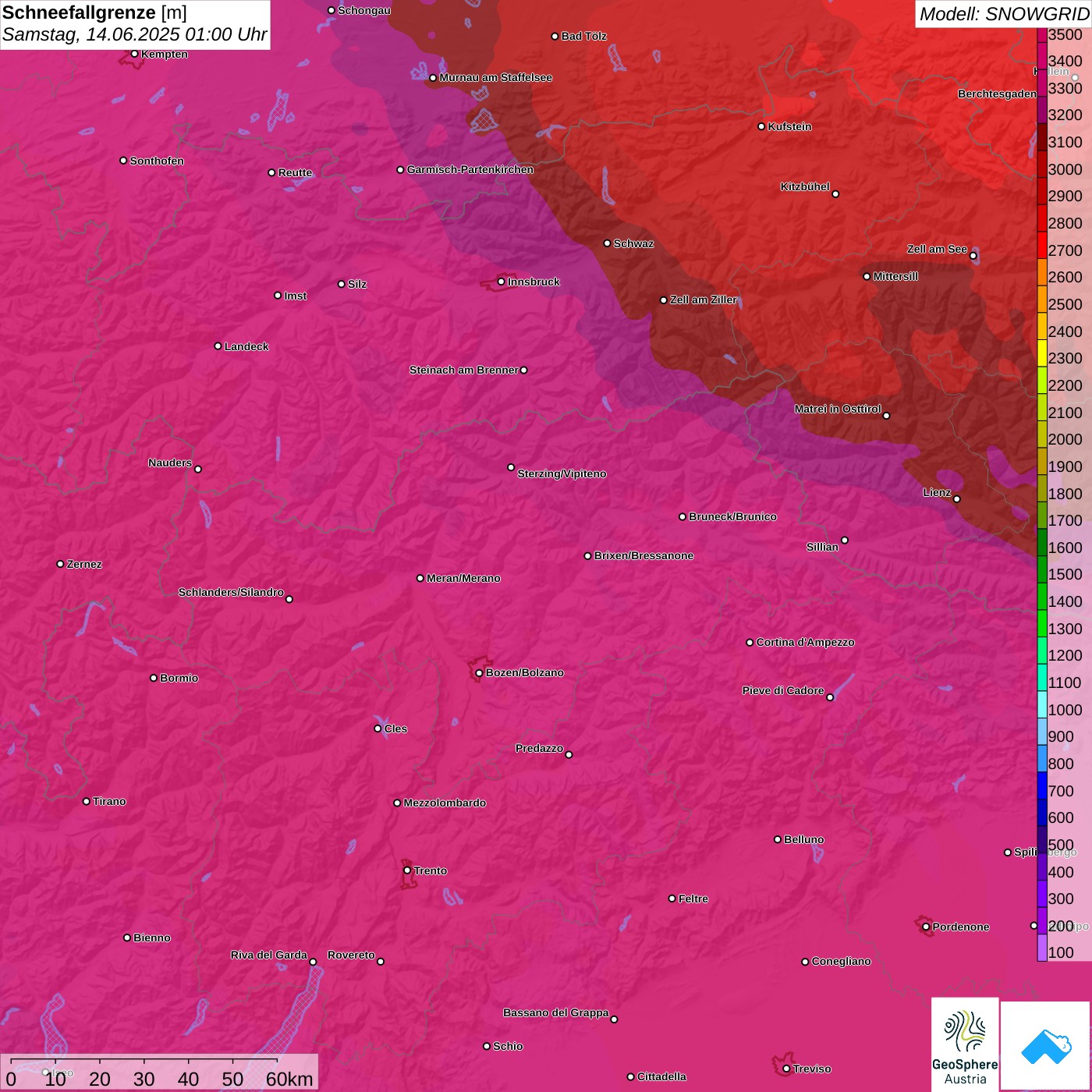Click the Bad Tölz location dot
Image resolution: width=1092 pixels, height=1092 pixels.
(555, 37)
